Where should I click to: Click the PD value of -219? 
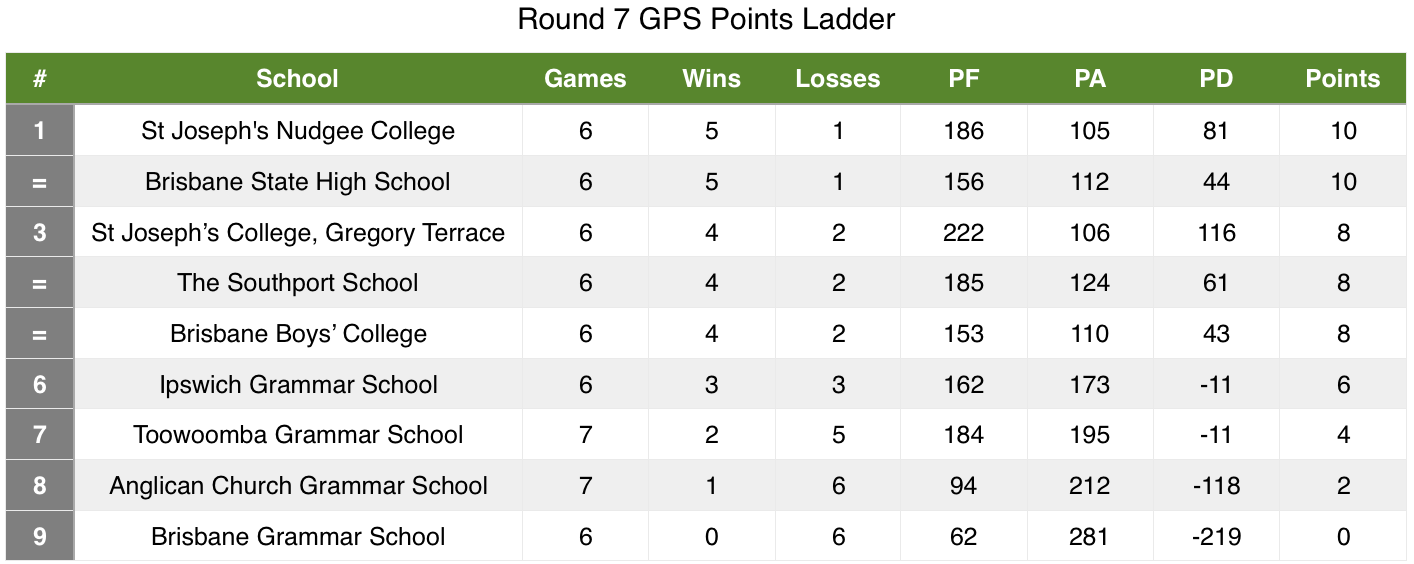[1216, 537]
